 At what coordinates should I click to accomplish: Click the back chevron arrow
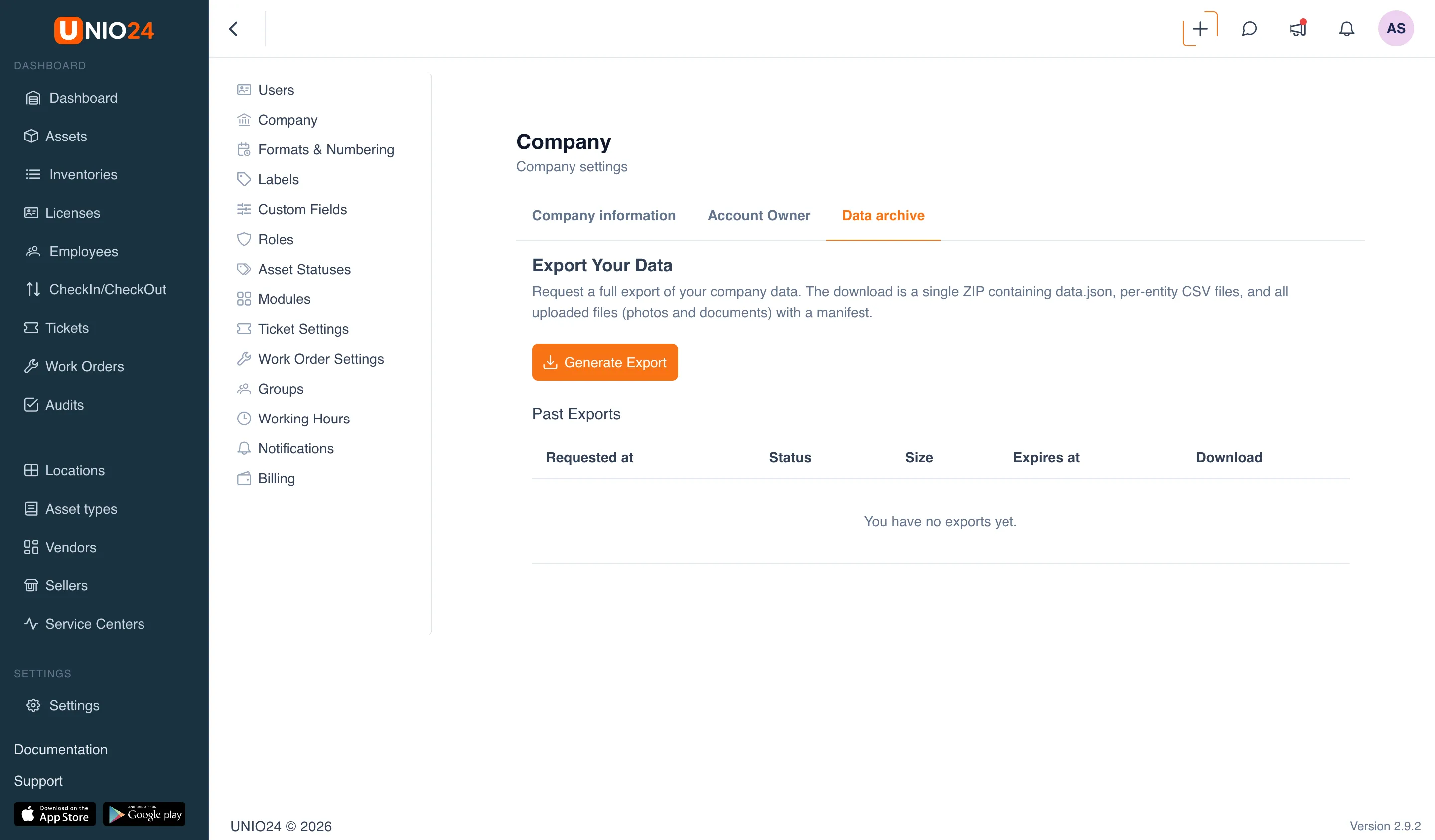[234, 29]
